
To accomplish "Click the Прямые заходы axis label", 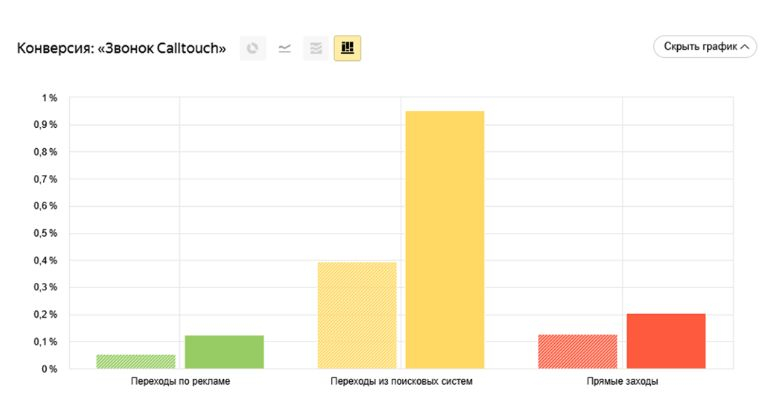I will pyautogui.click(x=622, y=382).
